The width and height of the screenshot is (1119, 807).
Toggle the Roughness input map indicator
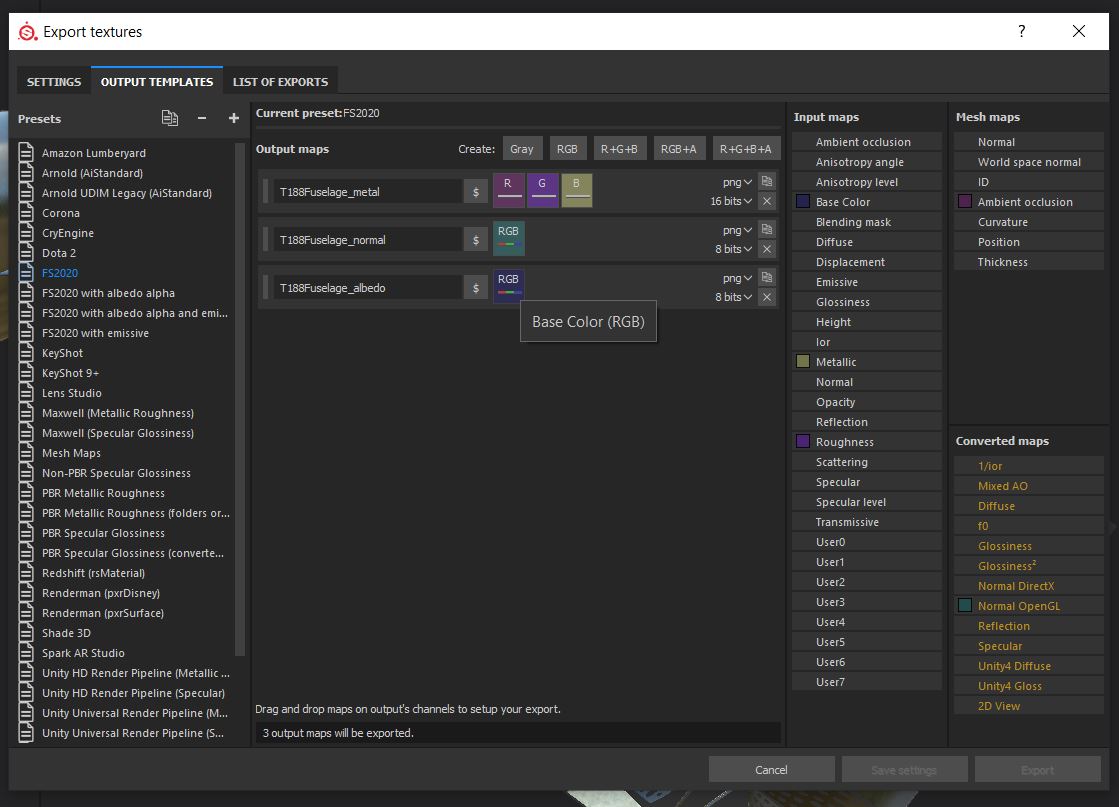801,441
